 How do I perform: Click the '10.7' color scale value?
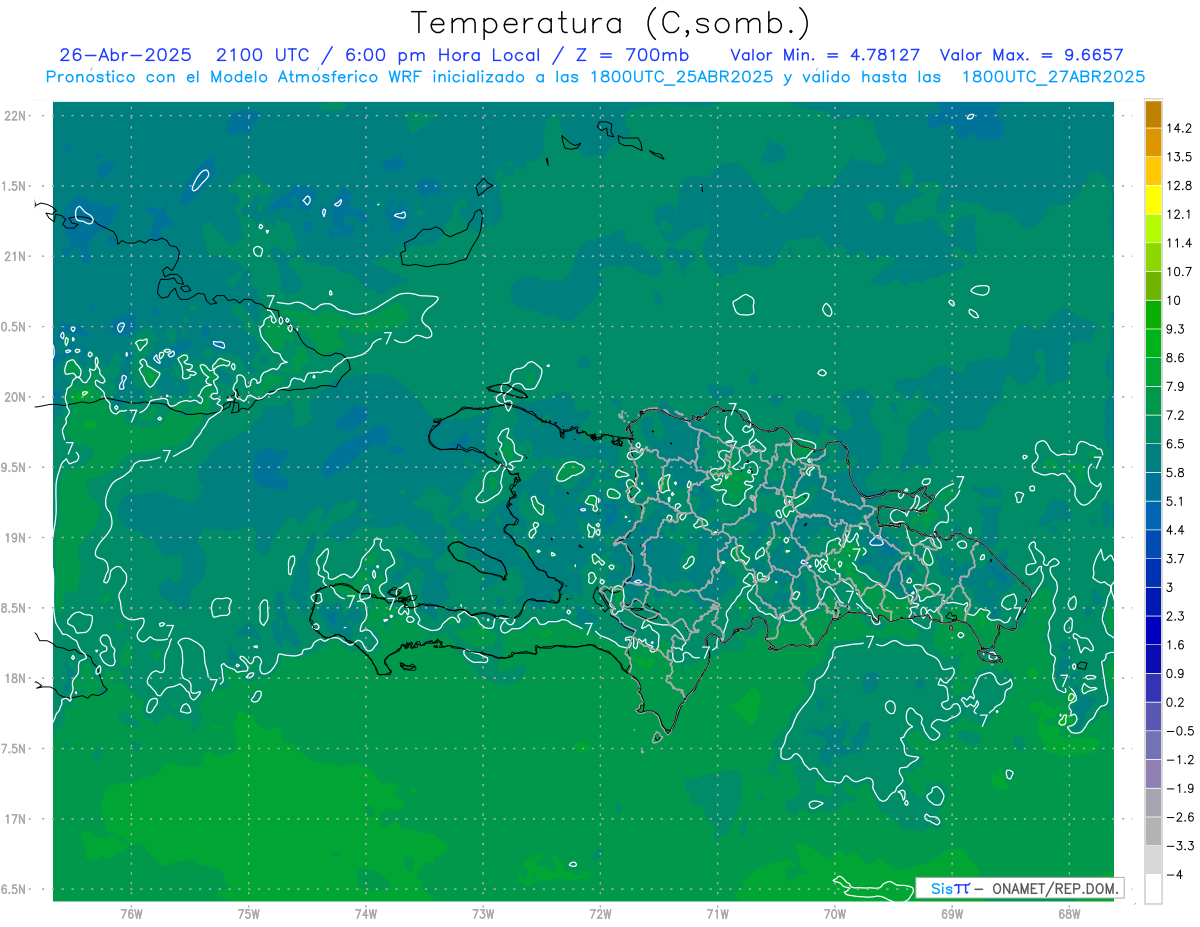(x=1178, y=272)
